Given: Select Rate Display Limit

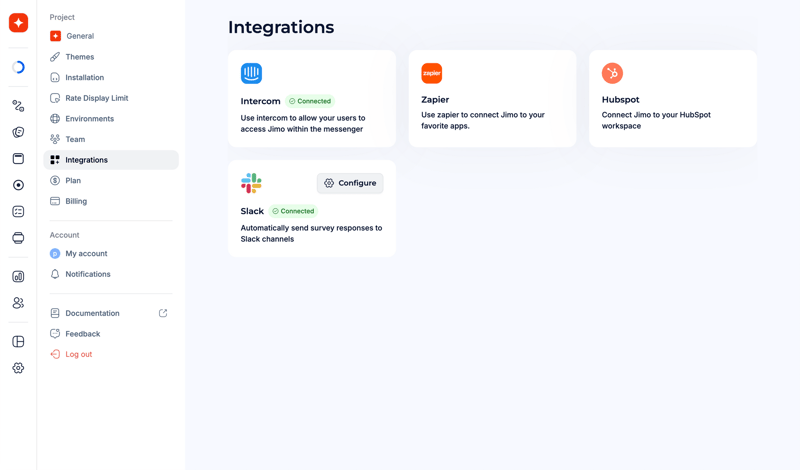Looking at the screenshot, I should [x=111, y=98].
